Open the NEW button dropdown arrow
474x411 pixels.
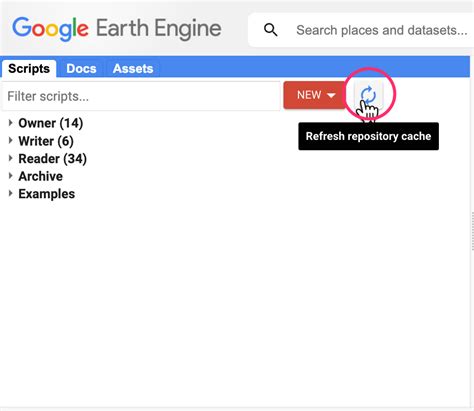(331, 95)
